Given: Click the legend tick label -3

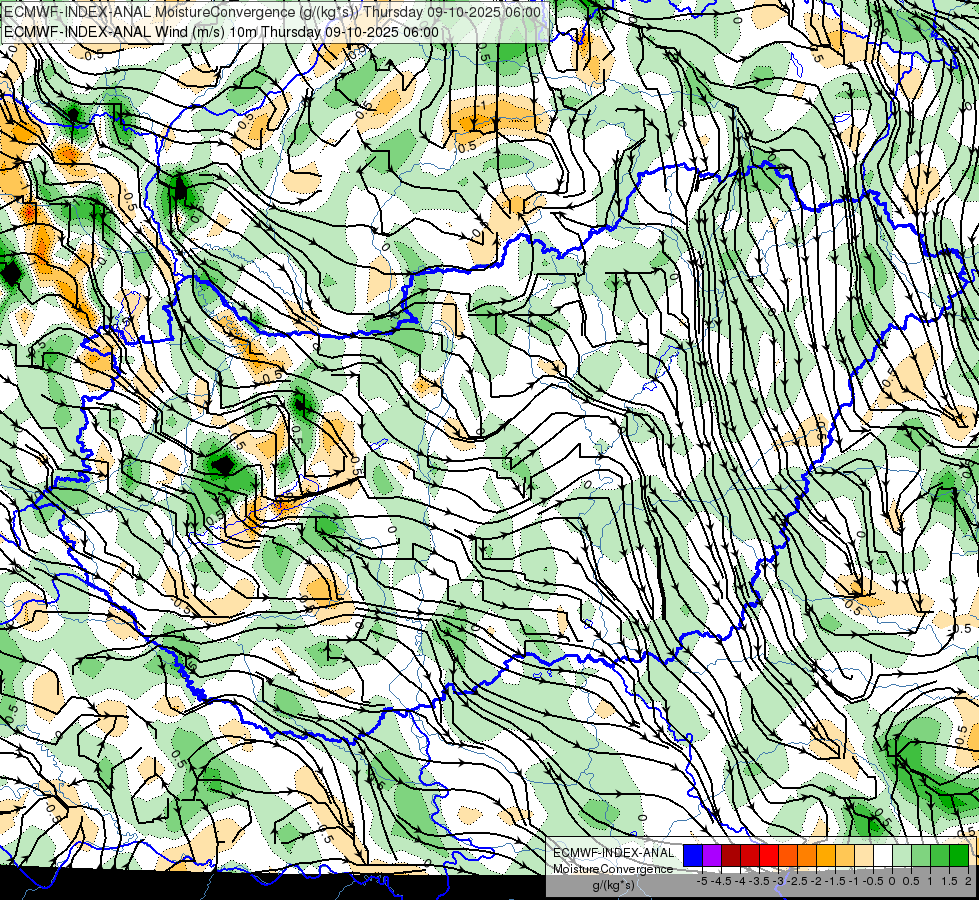Looking at the screenshot, I should click(x=779, y=881).
